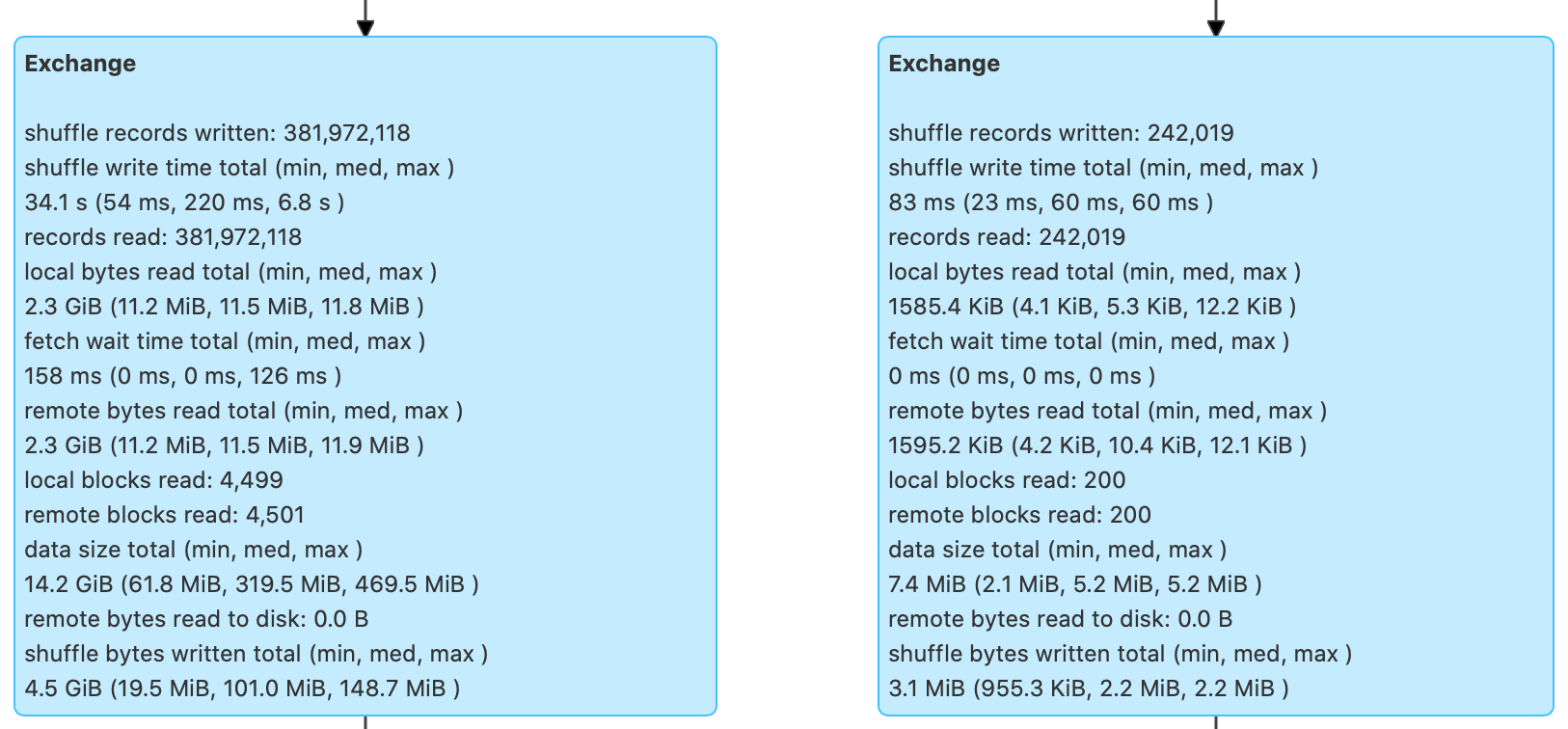This screenshot has width=1568, height=729.
Task: Click arrowhead entering the right Exchange node
Action: tap(1216, 28)
